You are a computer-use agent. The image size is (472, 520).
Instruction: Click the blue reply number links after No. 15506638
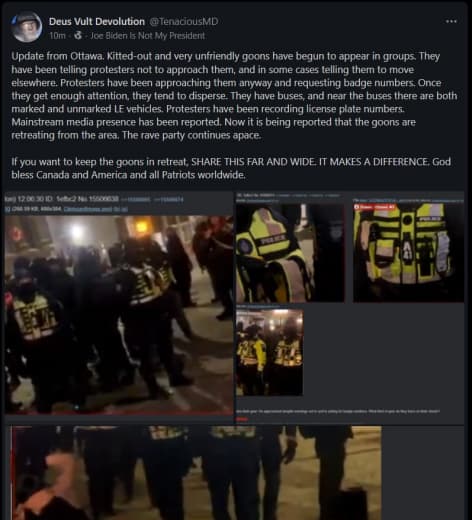click(155, 199)
